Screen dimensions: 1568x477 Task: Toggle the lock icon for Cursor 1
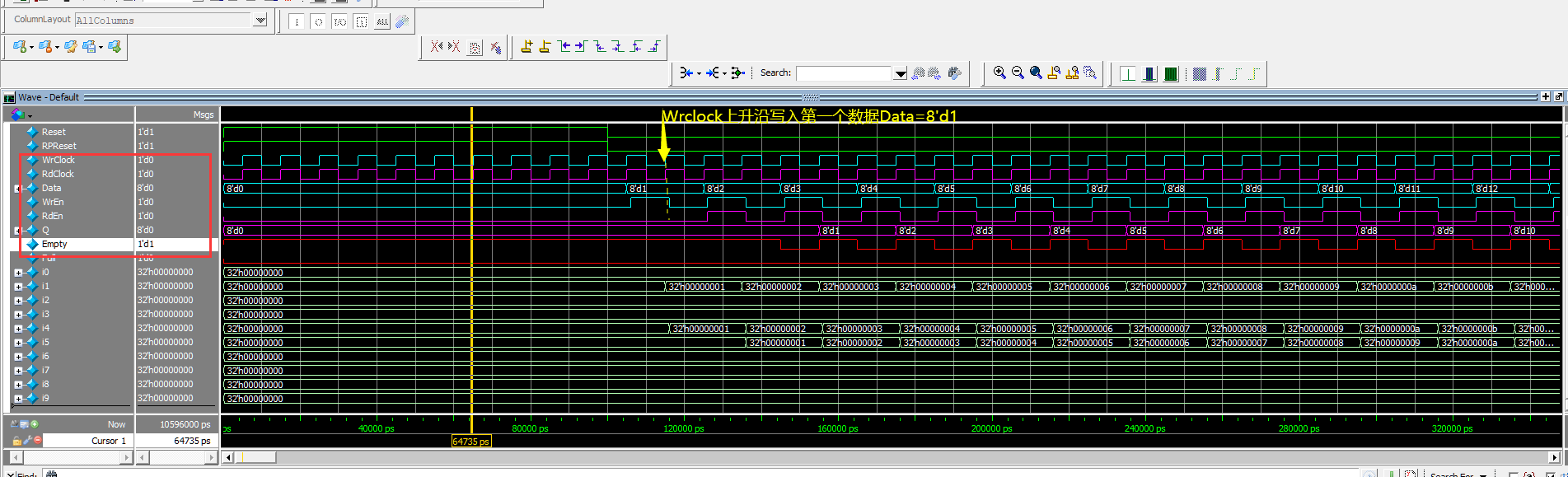16,441
